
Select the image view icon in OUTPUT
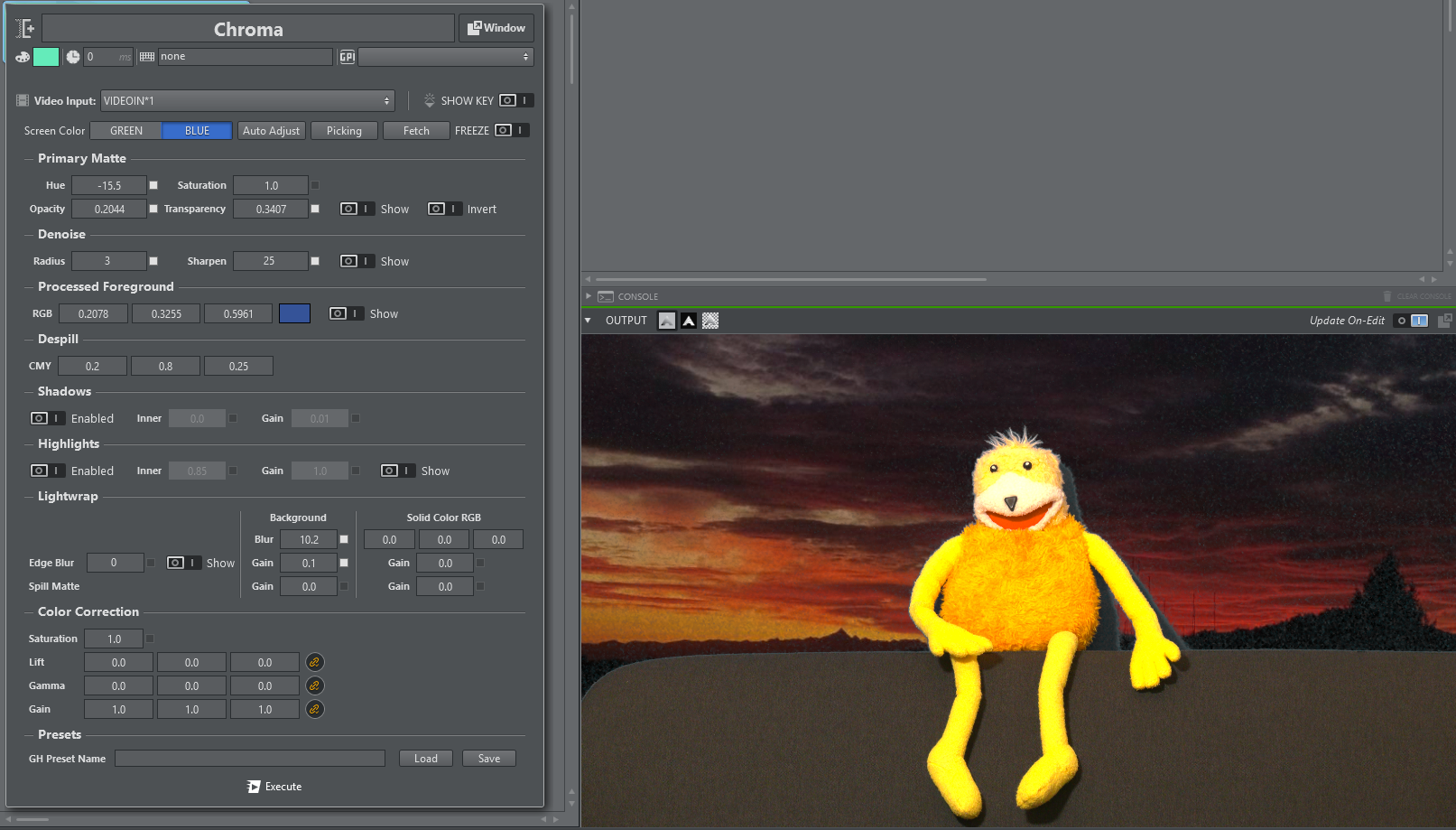point(667,321)
